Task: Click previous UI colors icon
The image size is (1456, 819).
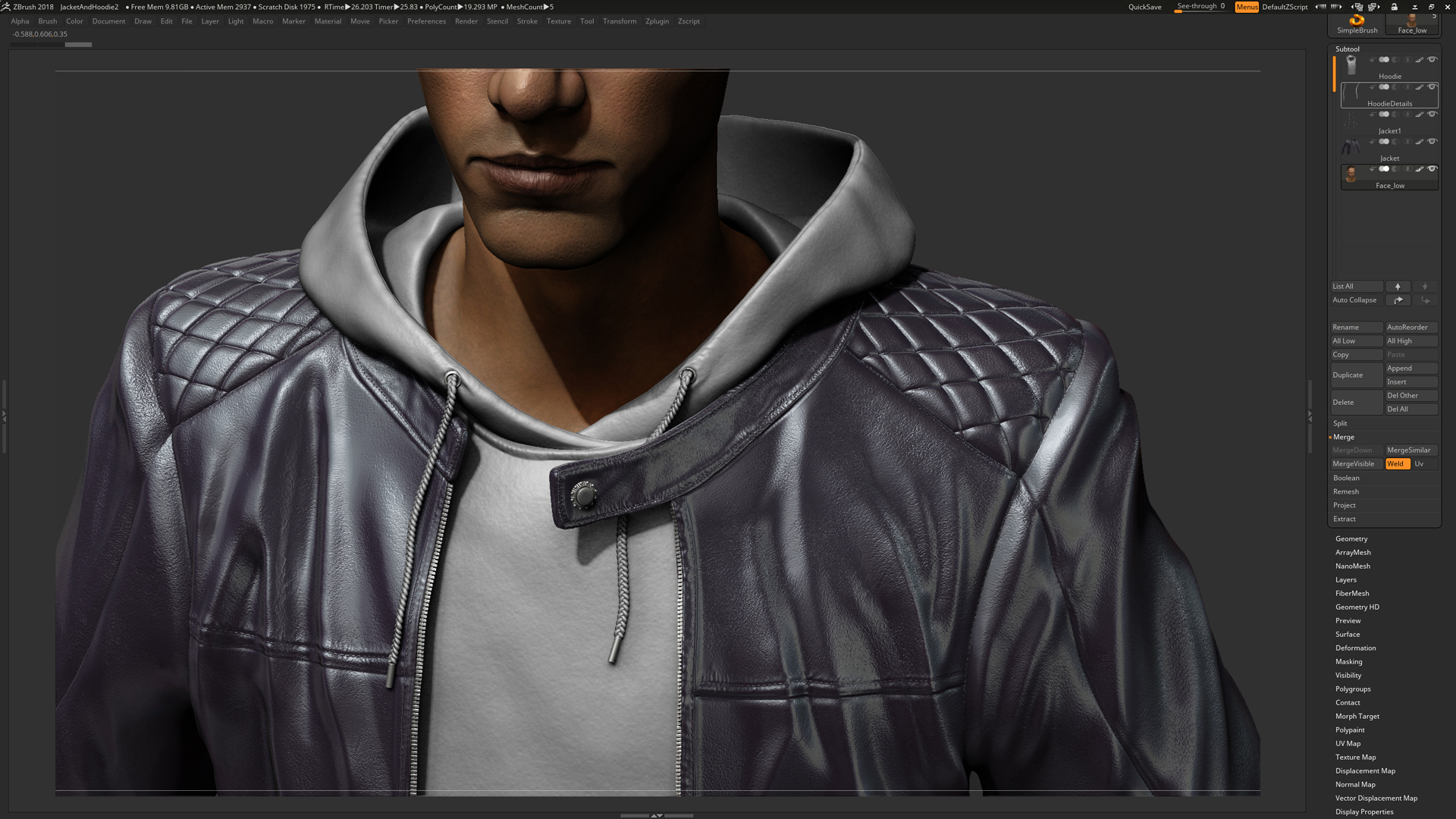Action: [x=1320, y=7]
